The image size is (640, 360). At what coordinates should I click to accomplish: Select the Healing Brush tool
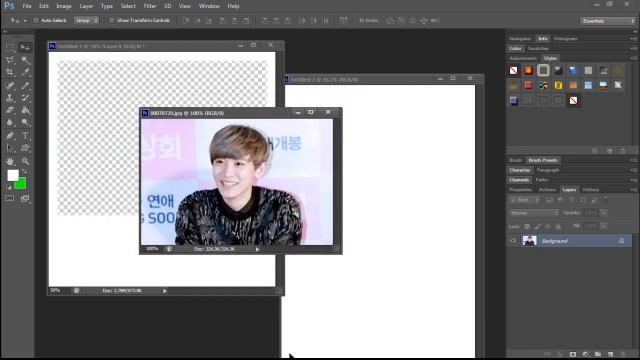pyautogui.click(x=10, y=85)
